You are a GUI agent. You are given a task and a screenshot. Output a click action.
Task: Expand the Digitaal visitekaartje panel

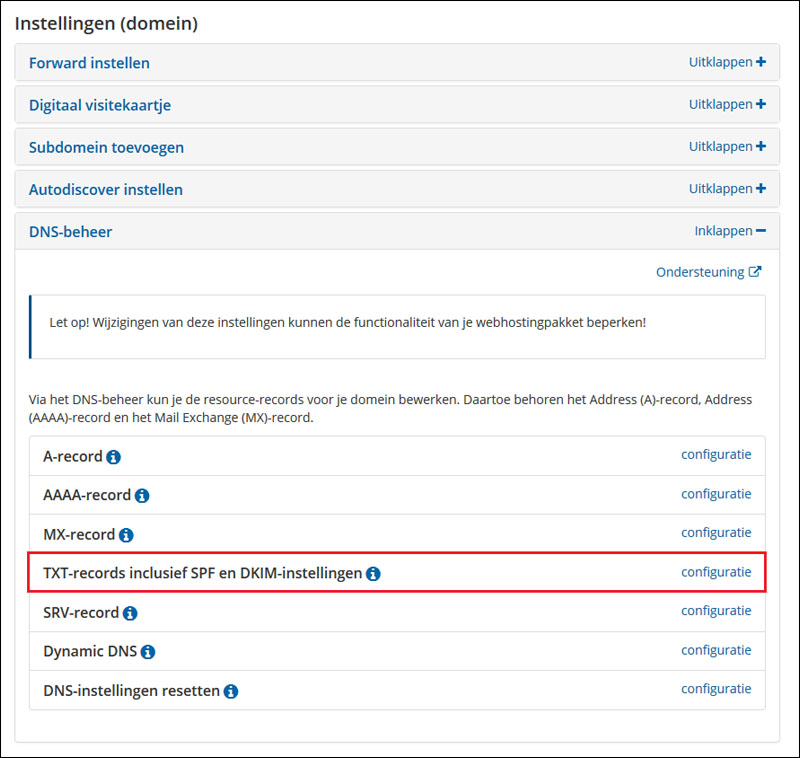(x=727, y=104)
